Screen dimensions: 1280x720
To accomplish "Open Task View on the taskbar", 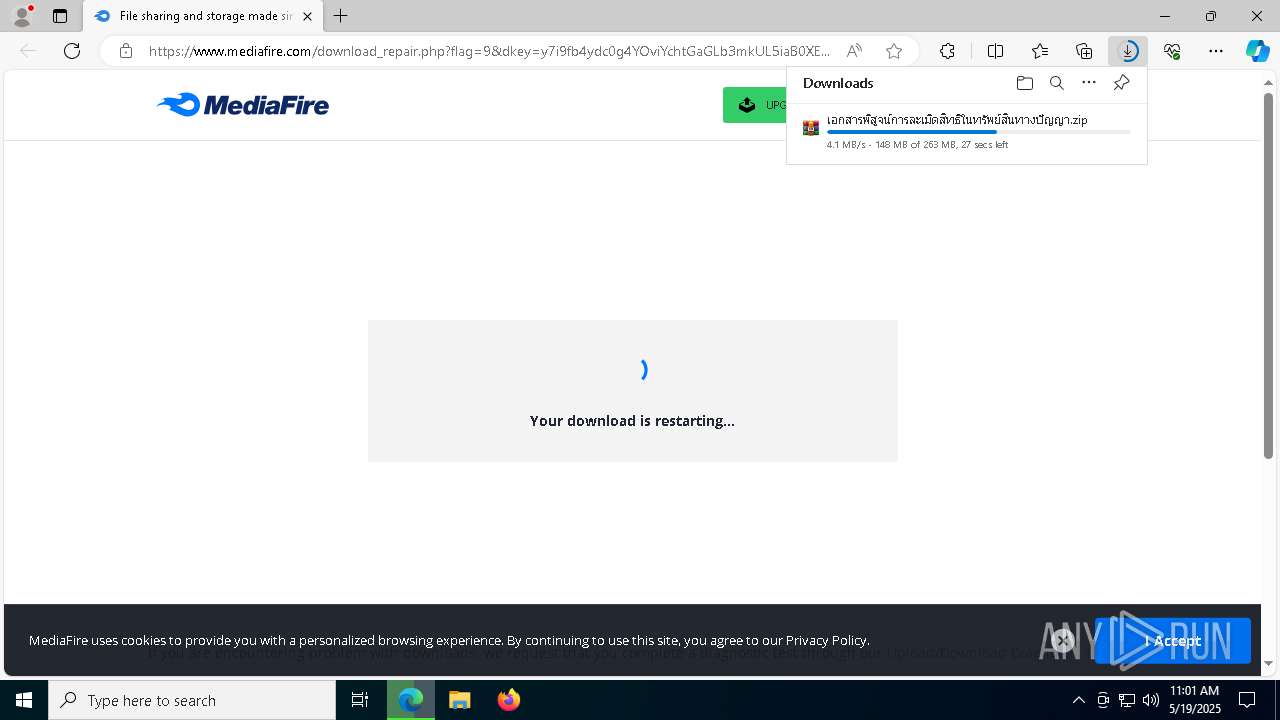I will coord(360,700).
